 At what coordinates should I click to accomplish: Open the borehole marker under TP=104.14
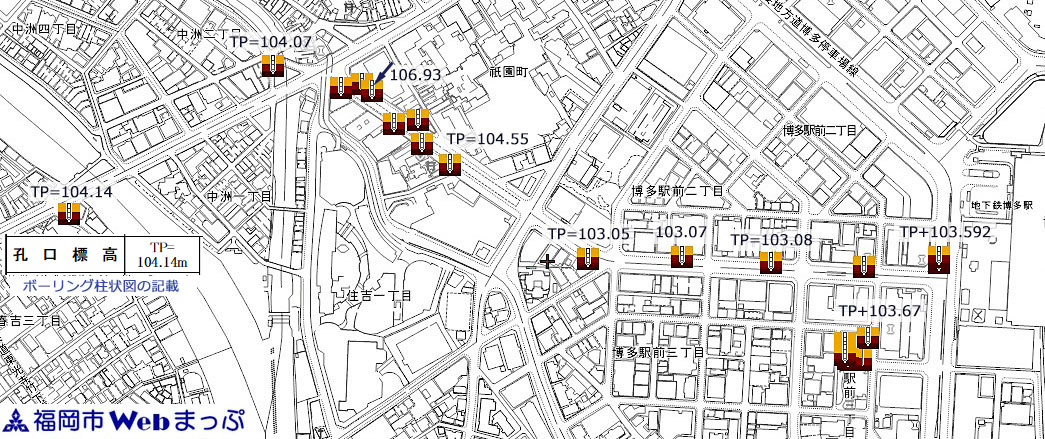69,213
